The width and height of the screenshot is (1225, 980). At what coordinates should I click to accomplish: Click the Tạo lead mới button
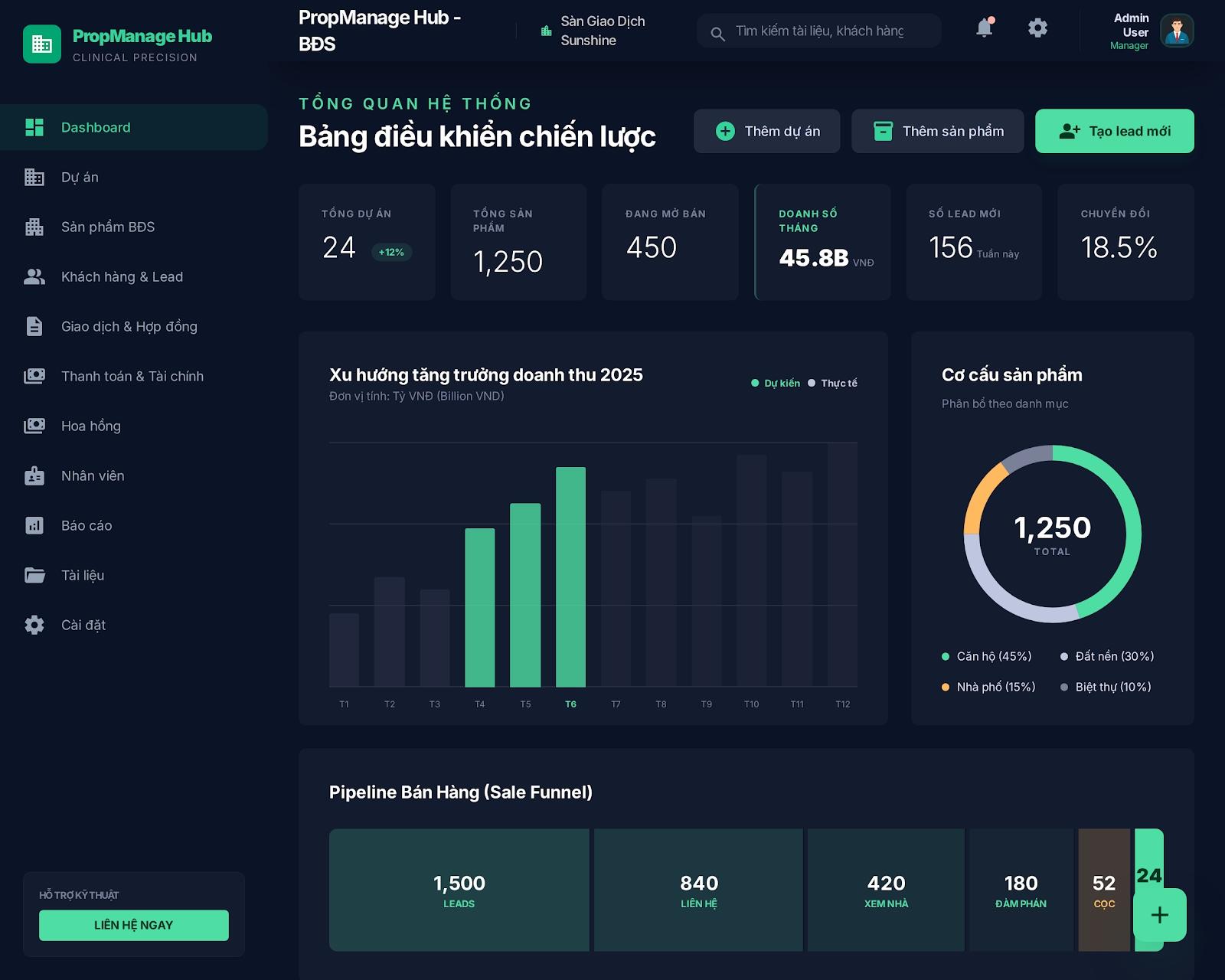pyautogui.click(x=1114, y=131)
